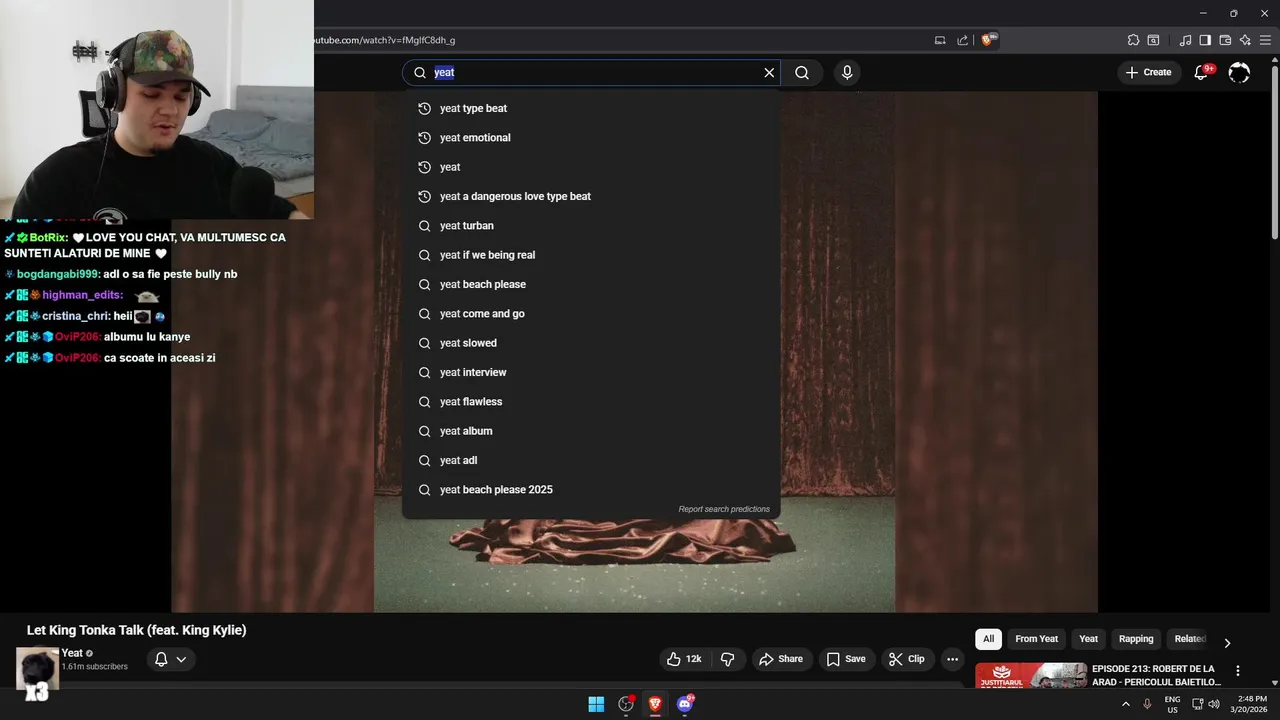Select the 'Yeat' filter chip
The image size is (1280, 720).
point(1088,639)
